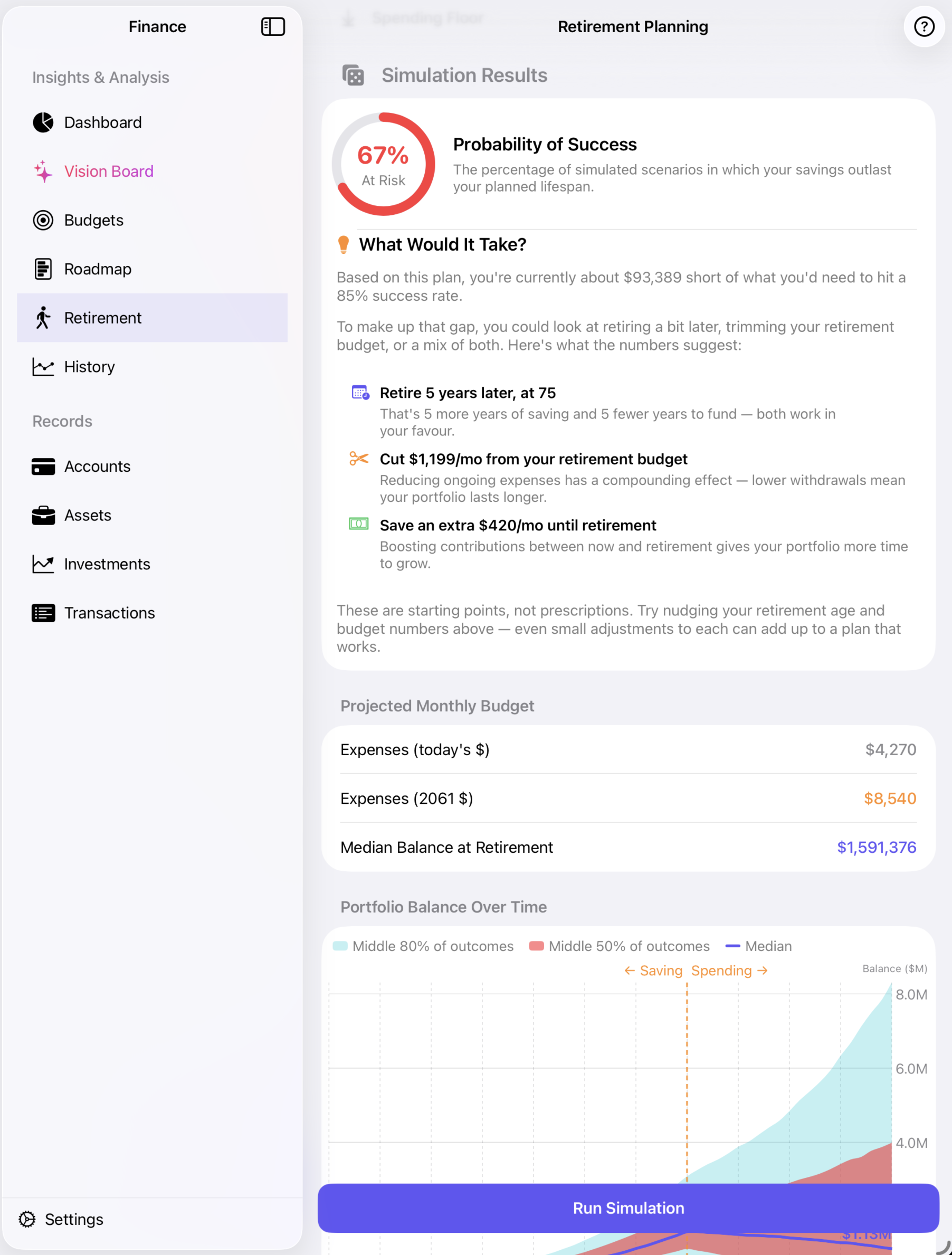Click the Roadmap document icon
952x1255 pixels.
pyautogui.click(x=43, y=269)
